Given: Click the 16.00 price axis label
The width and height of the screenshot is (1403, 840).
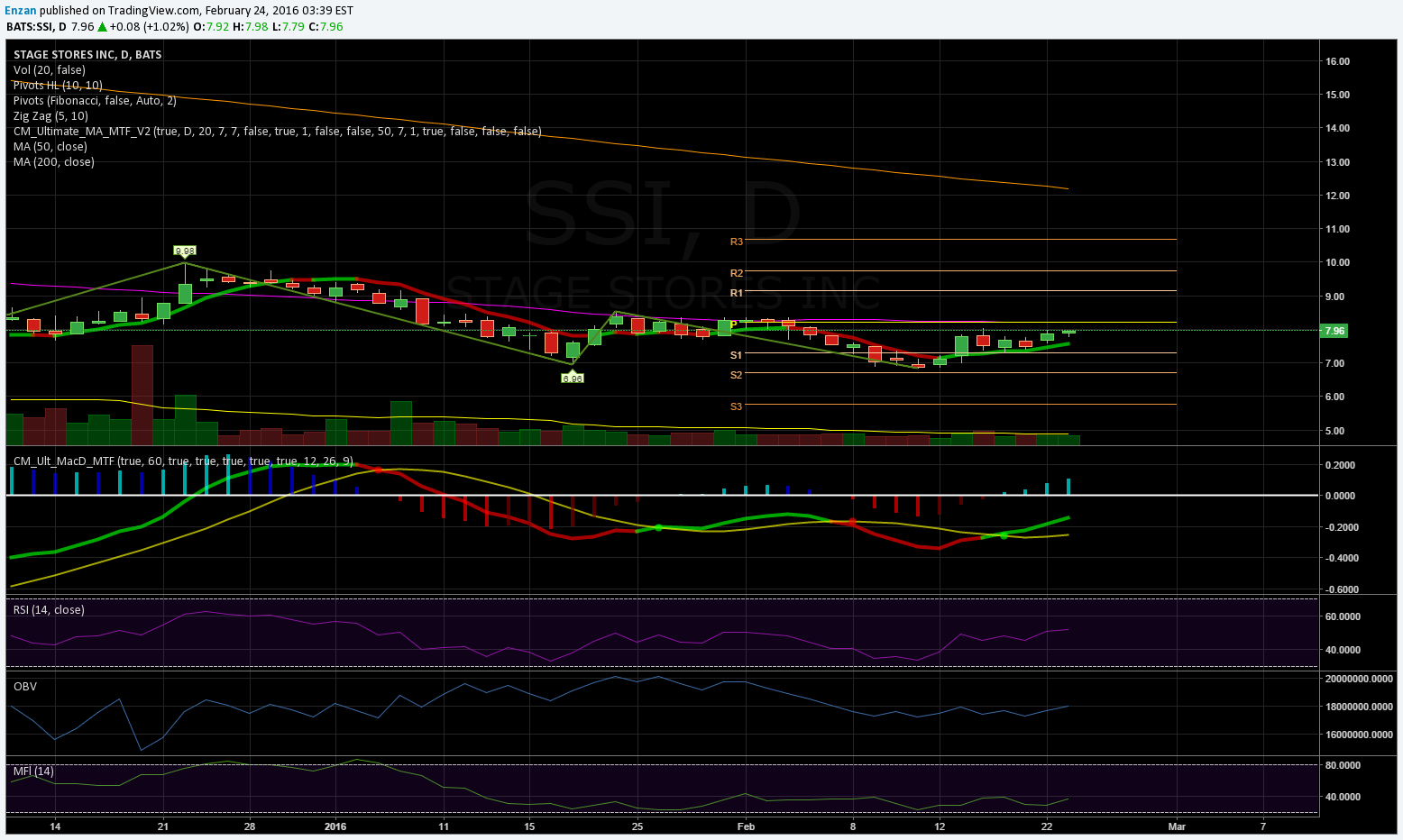Looking at the screenshot, I should point(1337,61).
